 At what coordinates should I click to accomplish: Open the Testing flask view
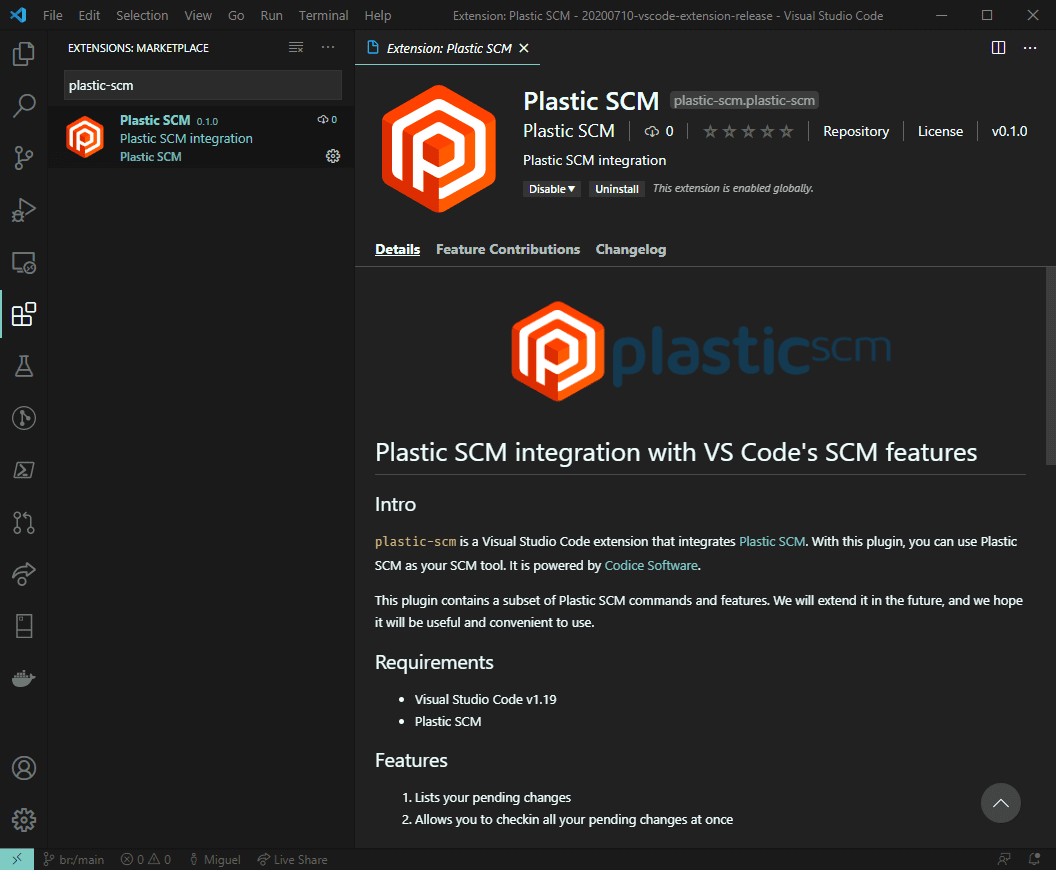(x=22, y=366)
